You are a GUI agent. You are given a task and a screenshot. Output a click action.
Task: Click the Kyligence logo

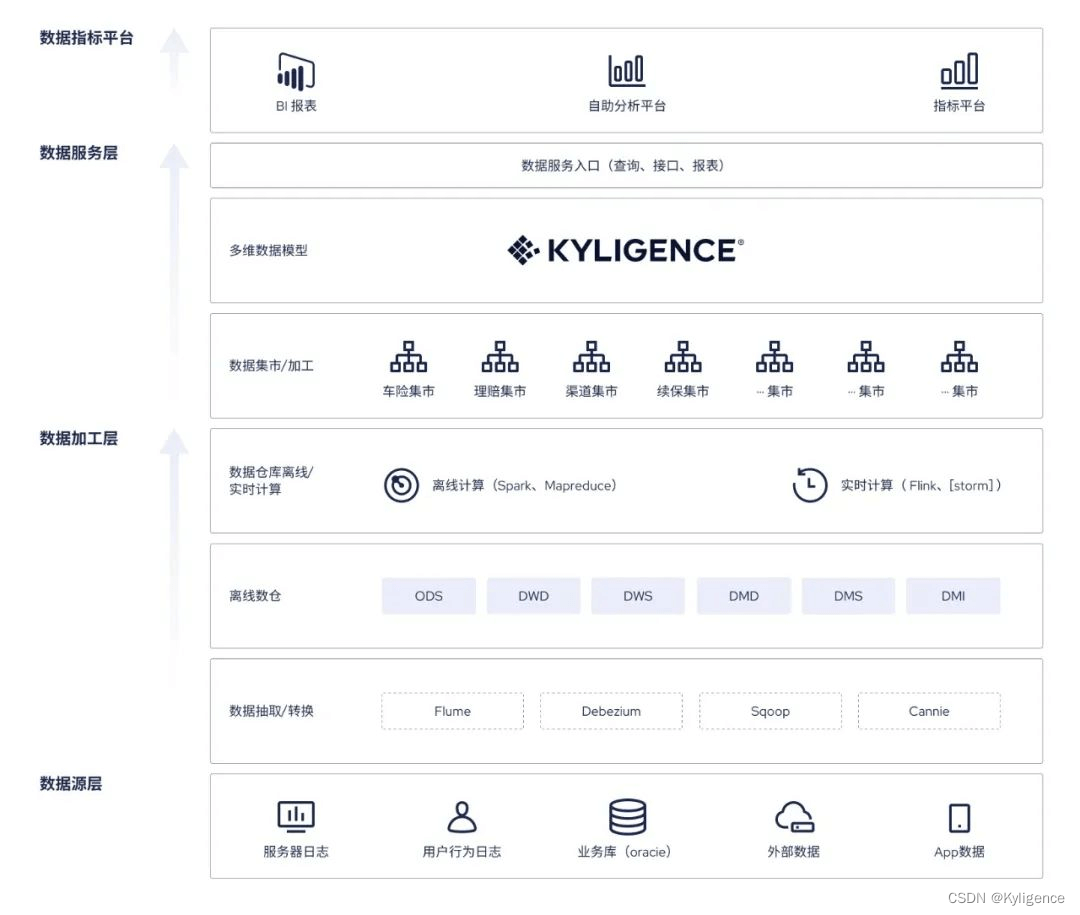click(x=625, y=250)
